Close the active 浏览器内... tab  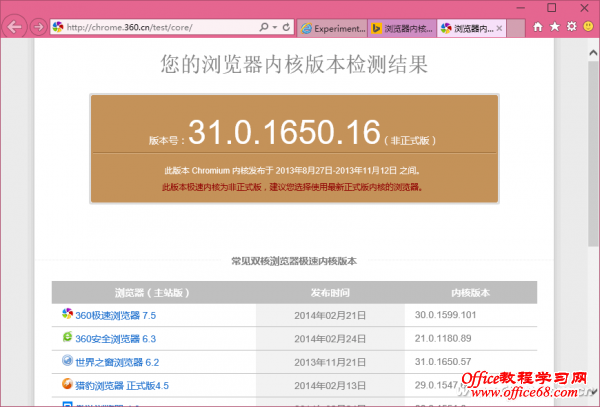(x=499, y=28)
